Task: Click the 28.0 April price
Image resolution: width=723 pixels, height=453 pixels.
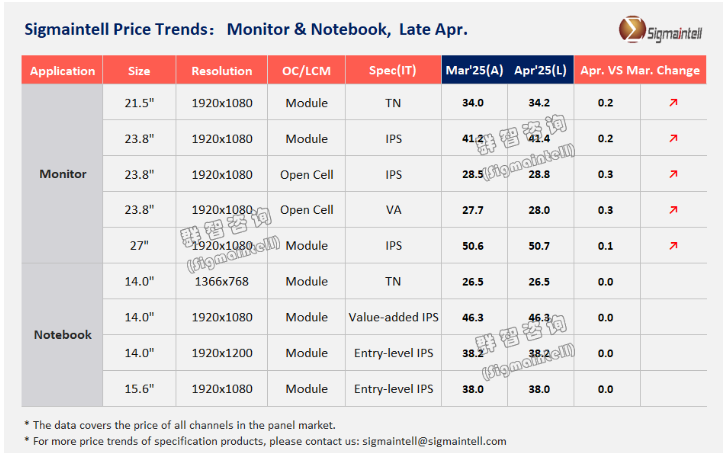Action: tap(539, 210)
